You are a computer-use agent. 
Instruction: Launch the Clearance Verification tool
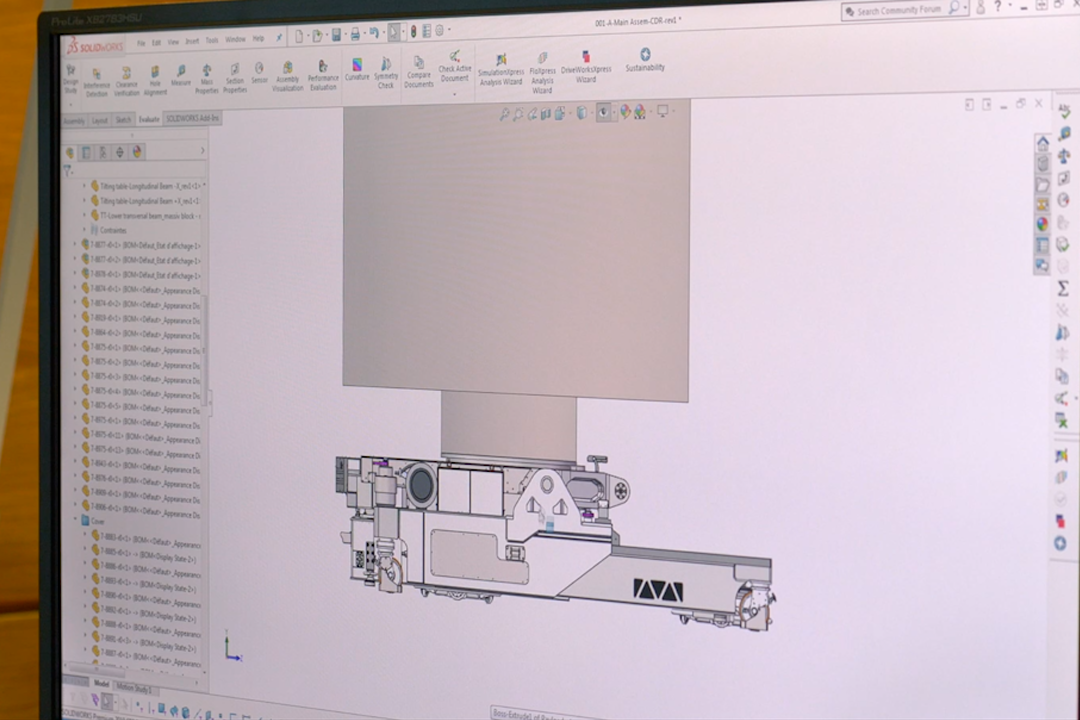pos(126,81)
